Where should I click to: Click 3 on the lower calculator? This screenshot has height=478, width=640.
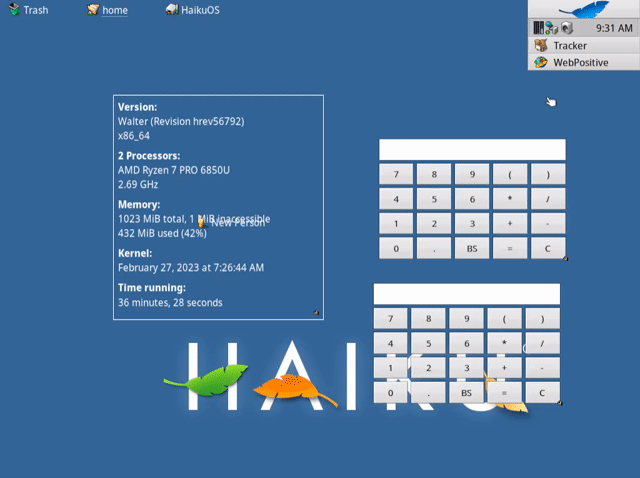[x=467, y=368]
